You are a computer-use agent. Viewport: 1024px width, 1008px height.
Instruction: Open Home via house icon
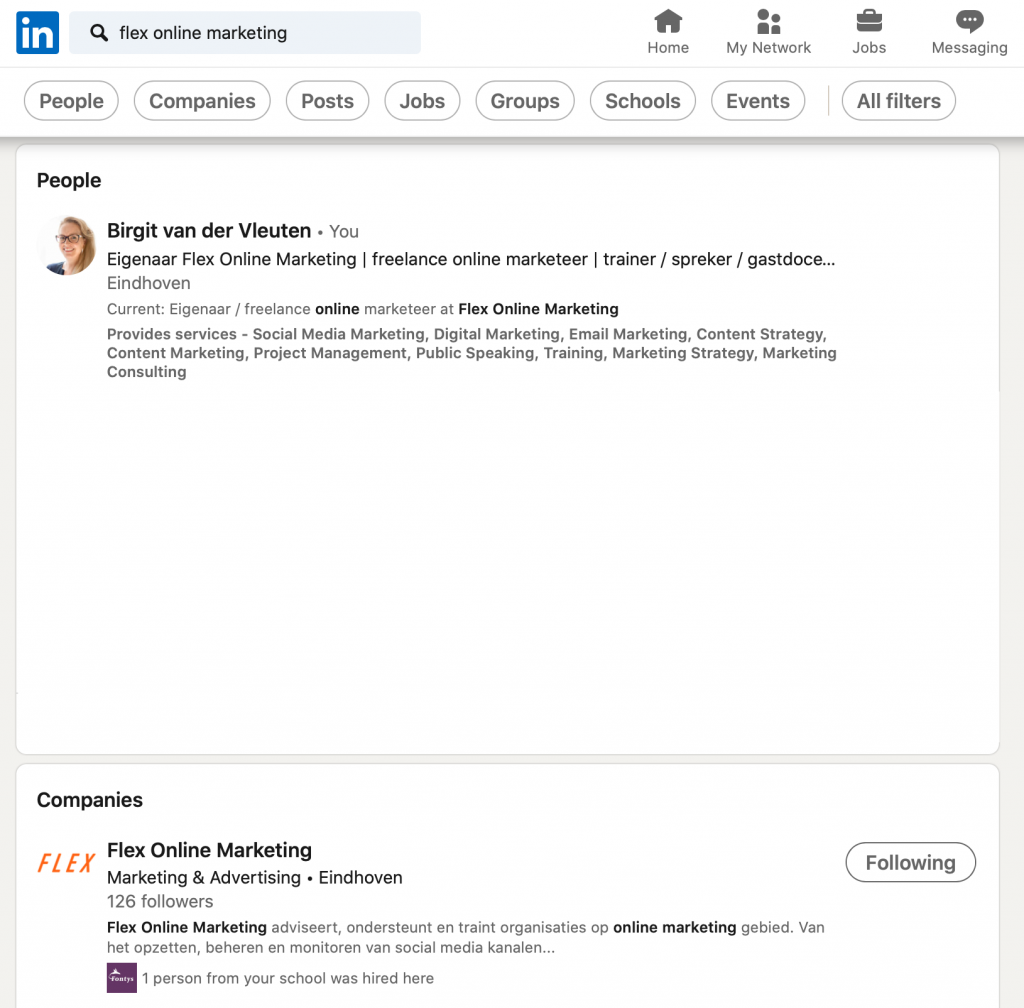668,21
